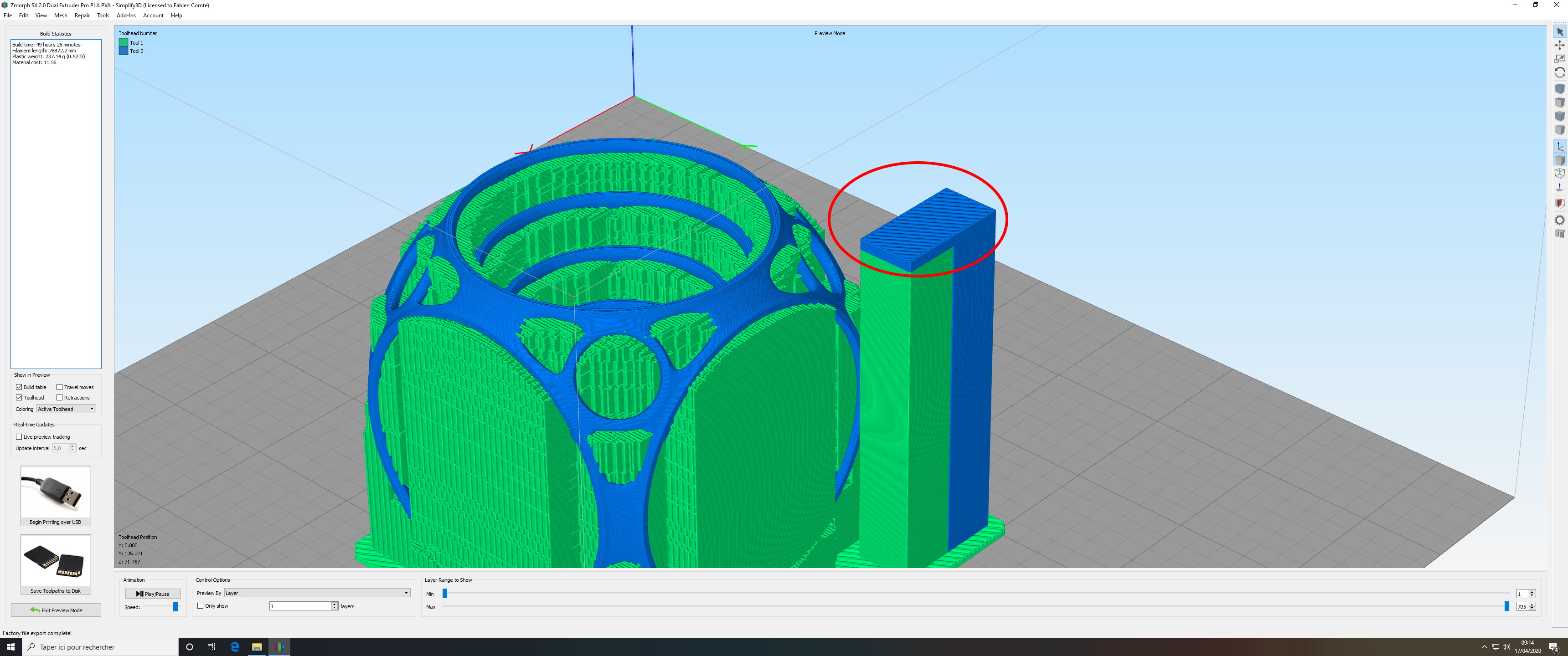The width and height of the screenshot is (1568, 656).
Task: Uncheck the Build table checkbox
Action: (x=19, y=387)
